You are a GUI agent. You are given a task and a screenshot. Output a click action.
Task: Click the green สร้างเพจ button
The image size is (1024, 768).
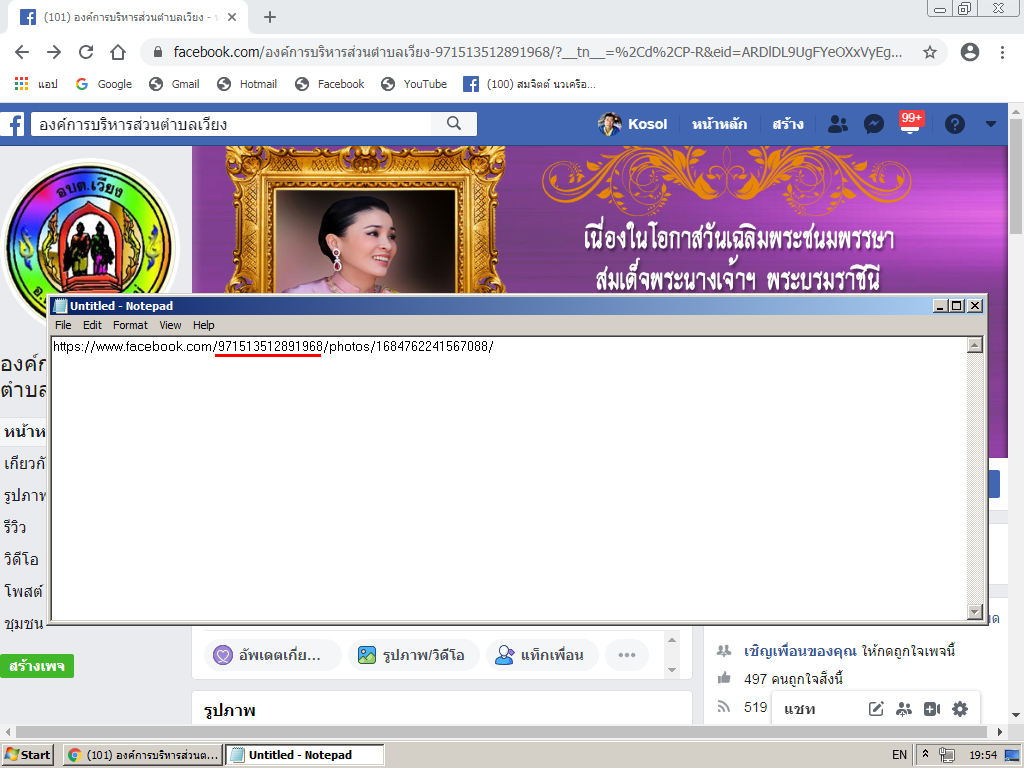pyautogui.click(x=37, y=666)
